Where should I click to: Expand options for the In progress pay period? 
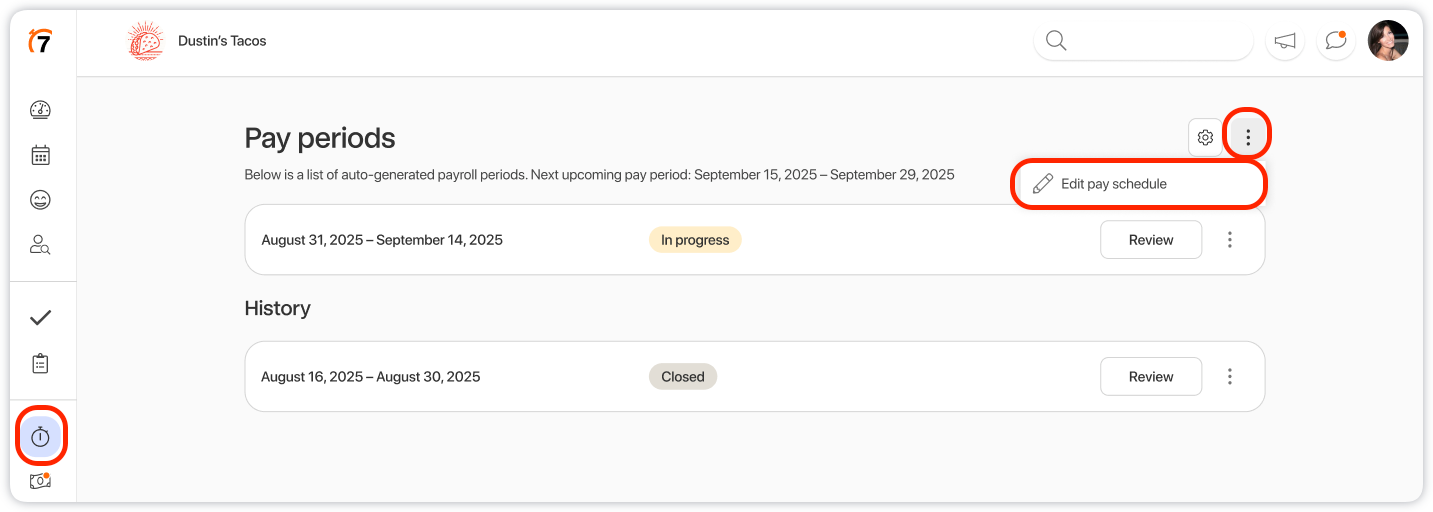(x=1230, y=240)
